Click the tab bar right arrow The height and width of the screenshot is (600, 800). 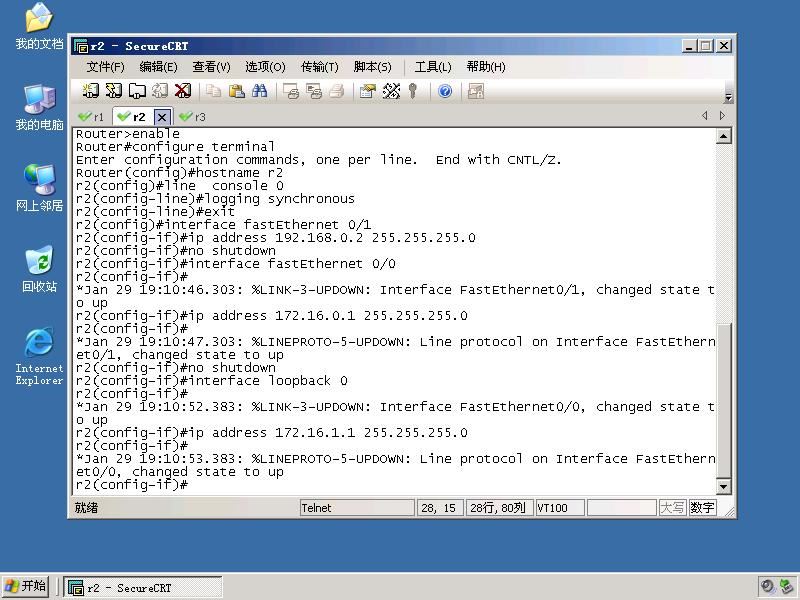pyautogui.click(x=722, y=116)
